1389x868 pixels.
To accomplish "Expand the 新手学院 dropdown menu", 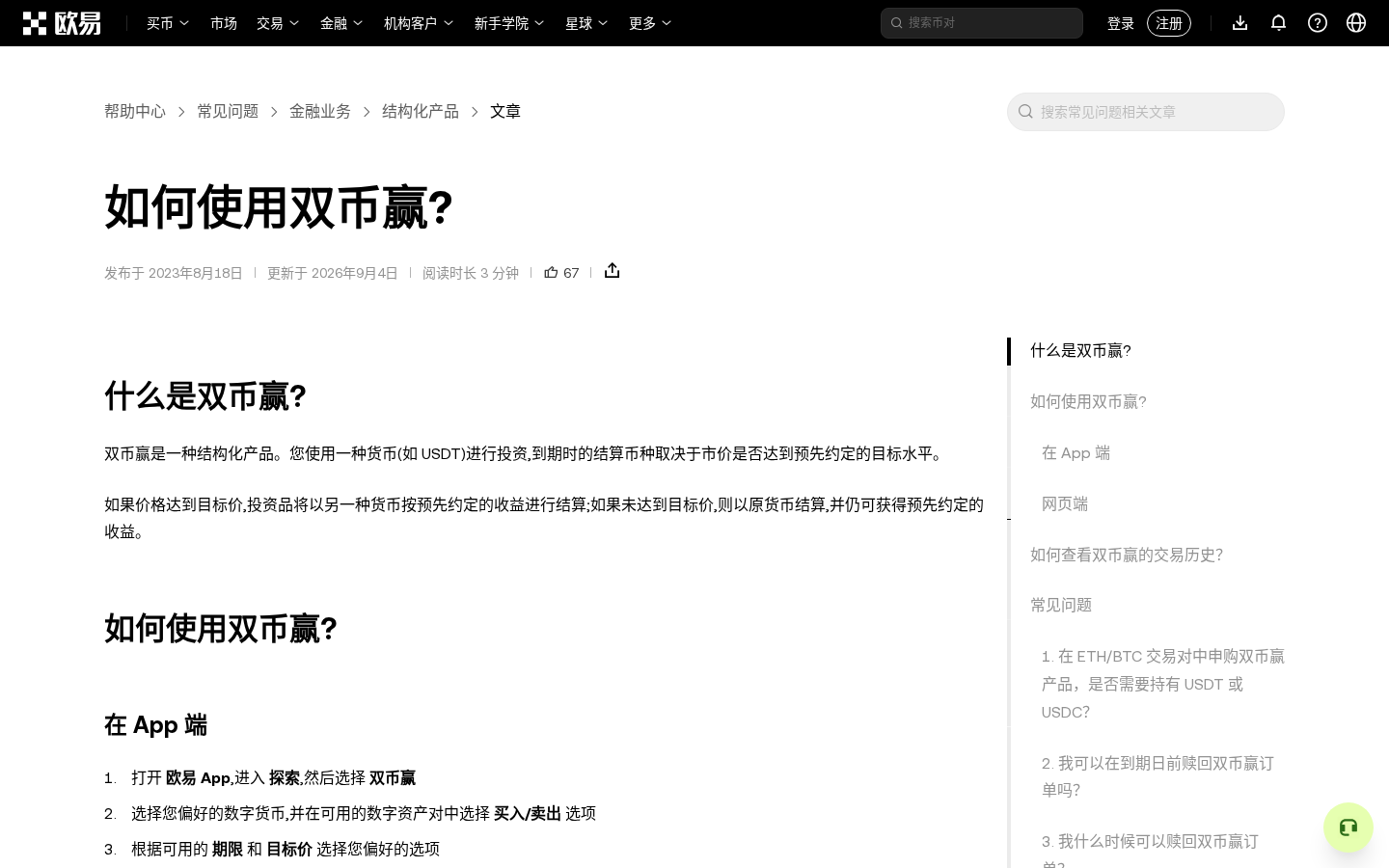I will pos(509,23).
